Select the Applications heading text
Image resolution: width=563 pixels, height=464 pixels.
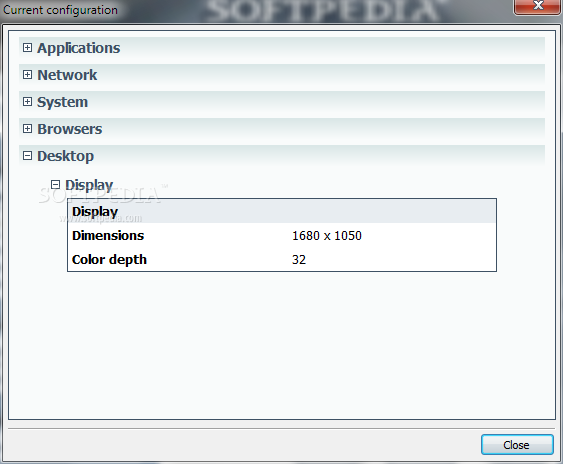79,48
